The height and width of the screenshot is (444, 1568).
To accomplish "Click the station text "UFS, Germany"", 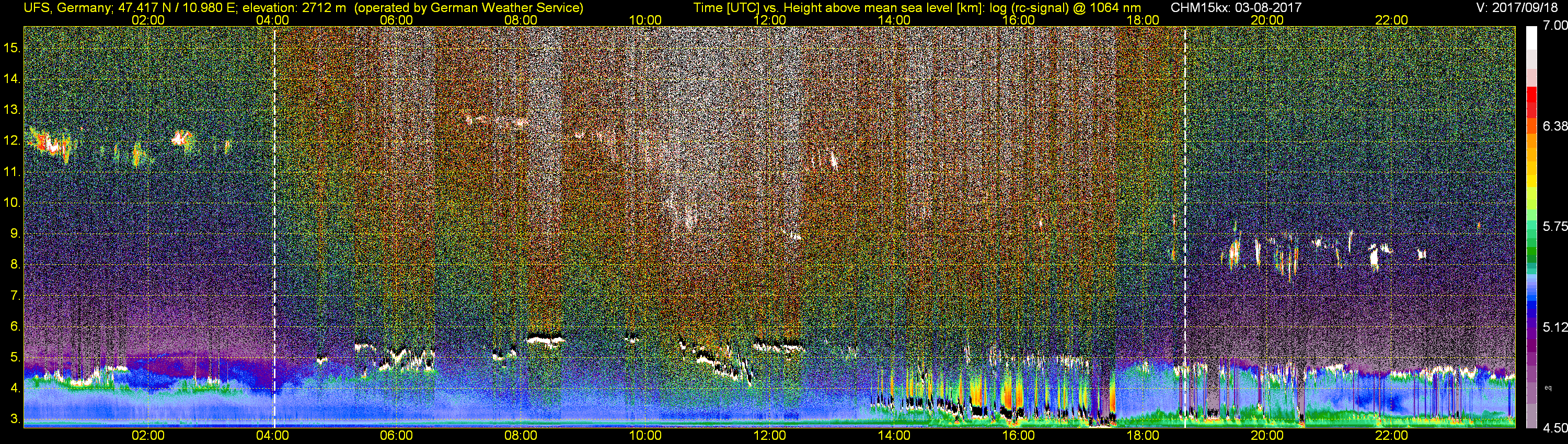I will click(67, 7).
